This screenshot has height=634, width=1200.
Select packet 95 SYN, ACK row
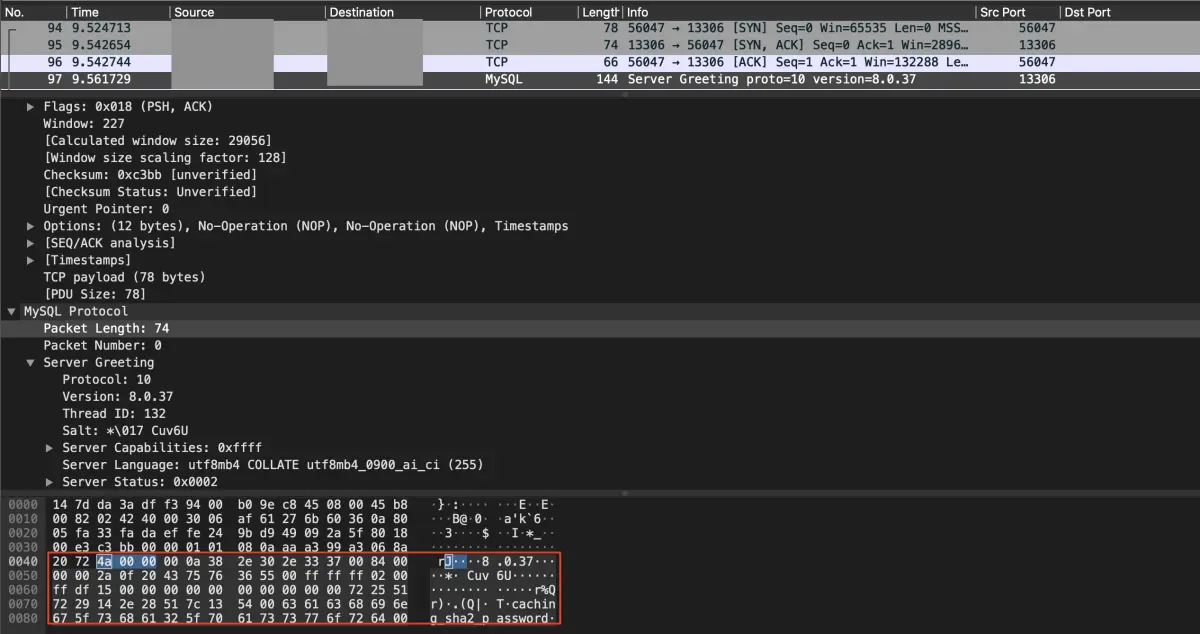[x=600, y=45]
